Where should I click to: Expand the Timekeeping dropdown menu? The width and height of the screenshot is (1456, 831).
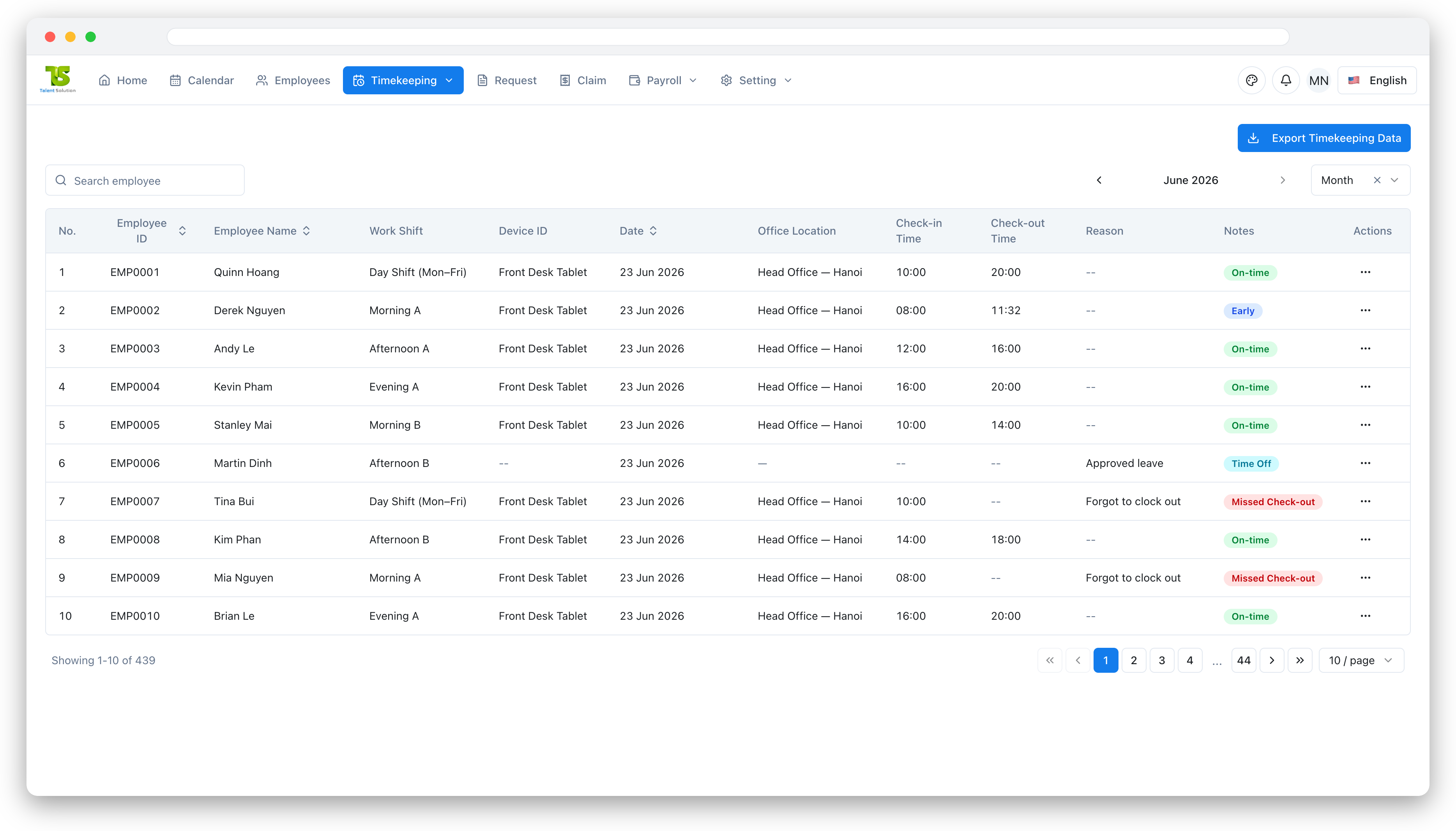tap(403, 80)
